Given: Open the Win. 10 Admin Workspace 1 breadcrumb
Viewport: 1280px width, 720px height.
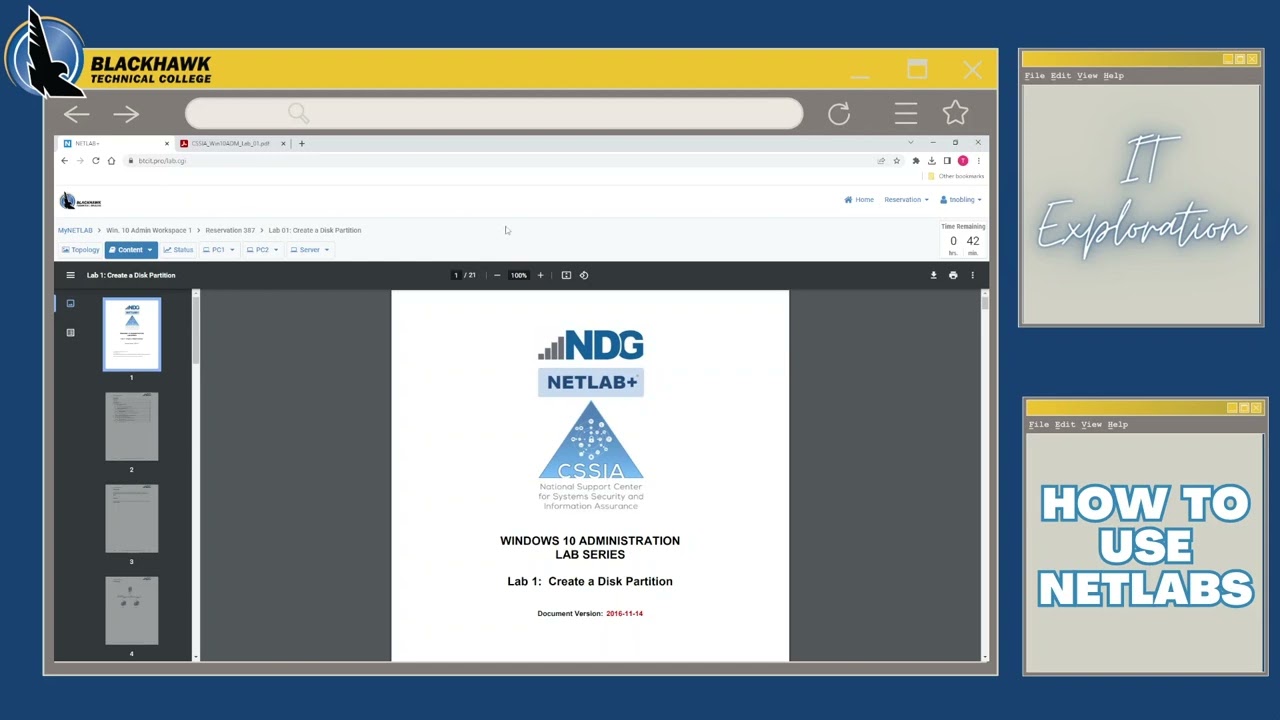Looking at the screenshot, I should coord(149,230).
